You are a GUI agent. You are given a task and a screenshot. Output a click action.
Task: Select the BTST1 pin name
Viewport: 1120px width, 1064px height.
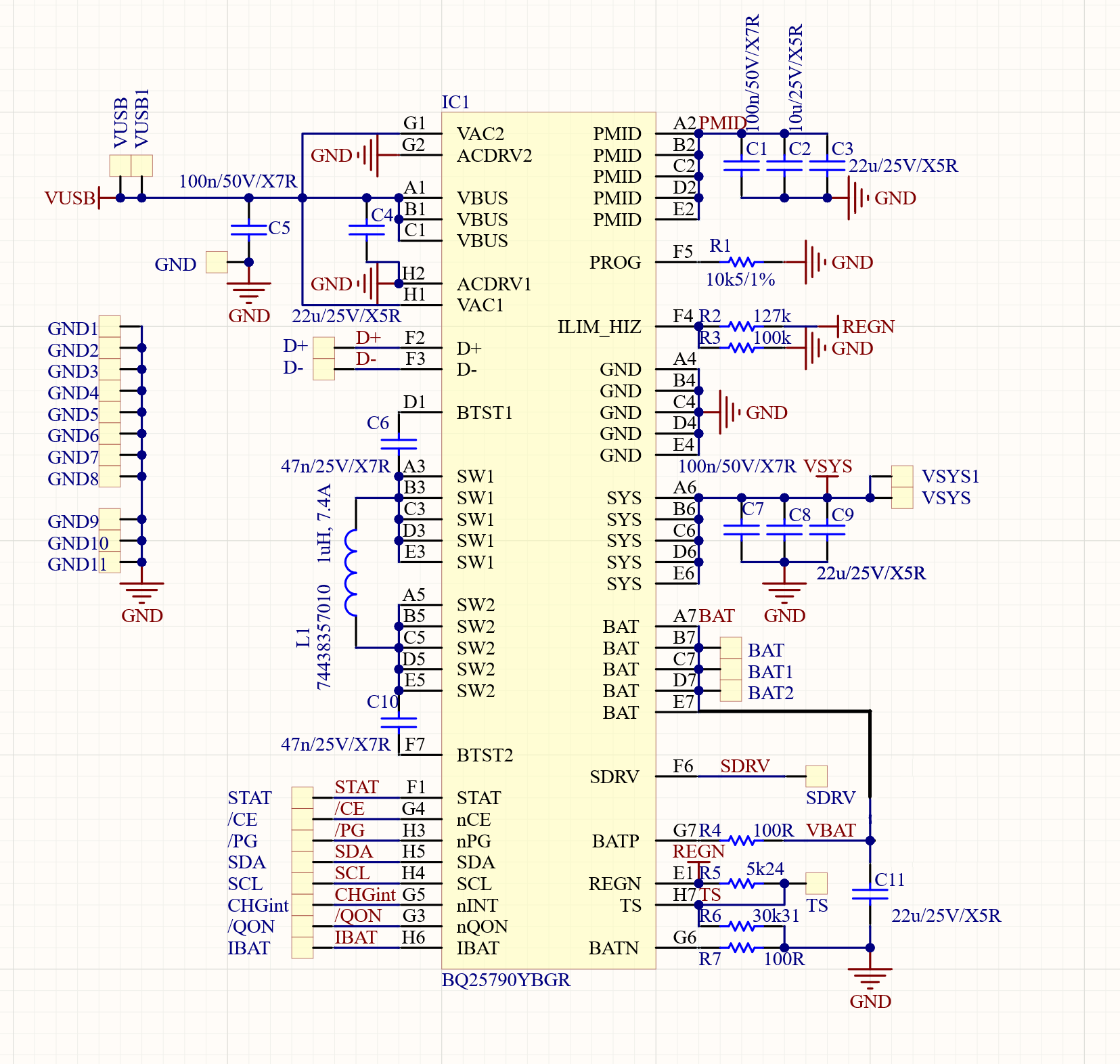[485, 412]
